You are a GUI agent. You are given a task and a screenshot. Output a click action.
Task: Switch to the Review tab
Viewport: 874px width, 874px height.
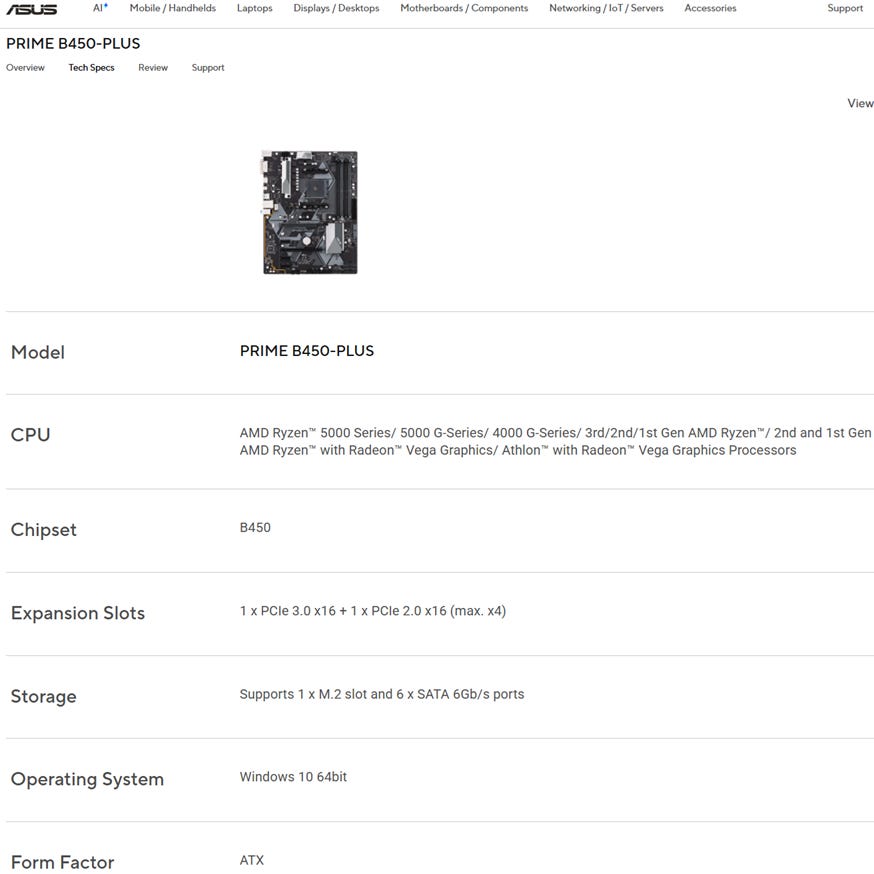153,67
